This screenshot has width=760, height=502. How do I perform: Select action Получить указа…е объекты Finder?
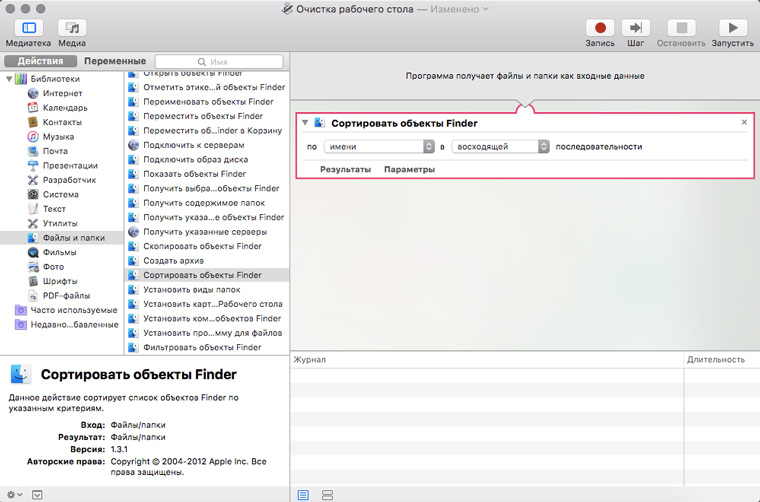pos(207,217)
